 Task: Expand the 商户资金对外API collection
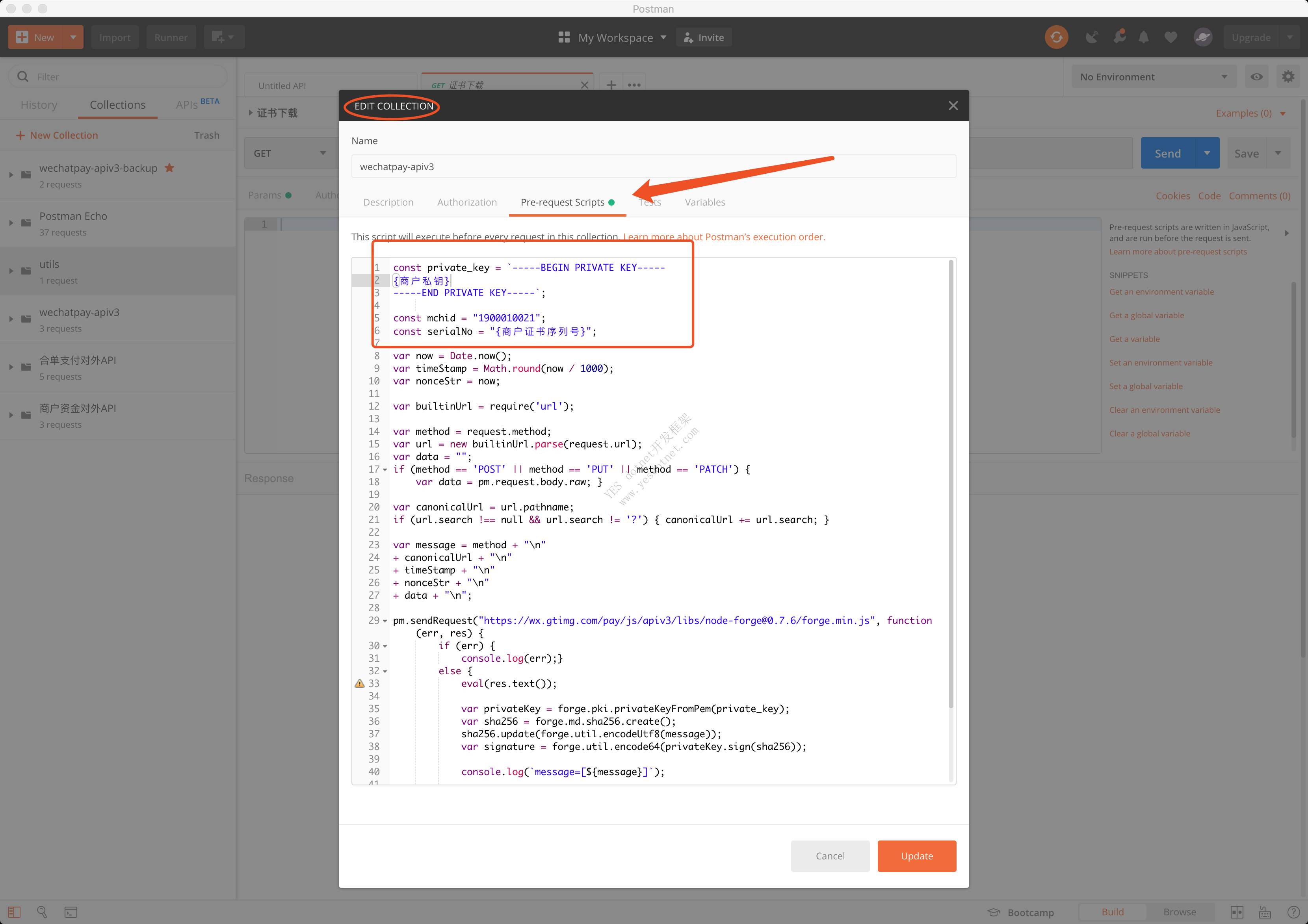click(x=11, y=415)
